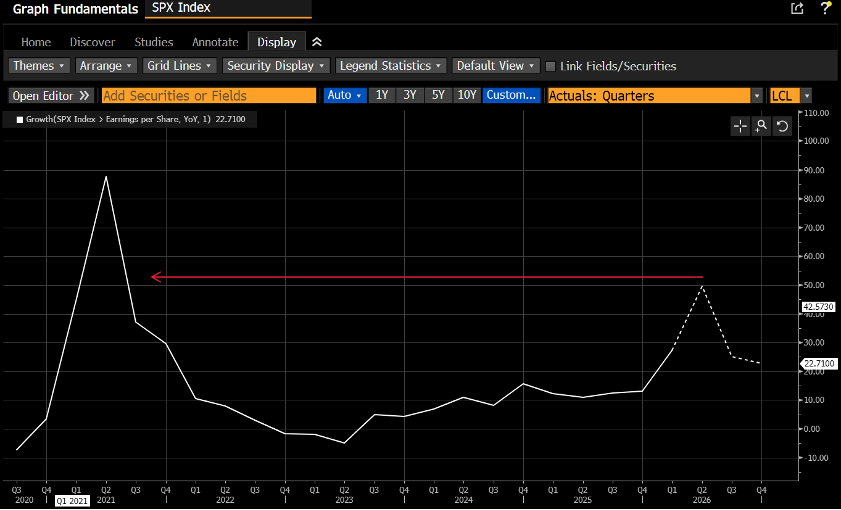Click the Add Securities or Fields input

click(209, 96)
